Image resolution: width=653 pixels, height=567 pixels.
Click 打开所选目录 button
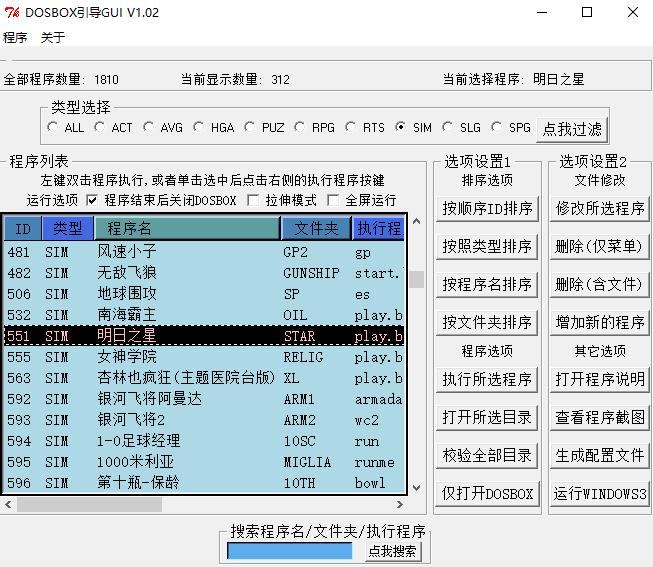coord(487,417)
